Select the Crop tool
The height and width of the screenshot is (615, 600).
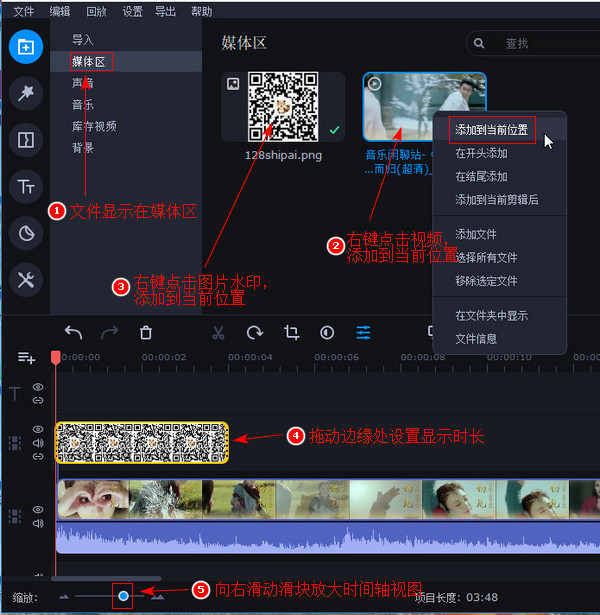291,333
